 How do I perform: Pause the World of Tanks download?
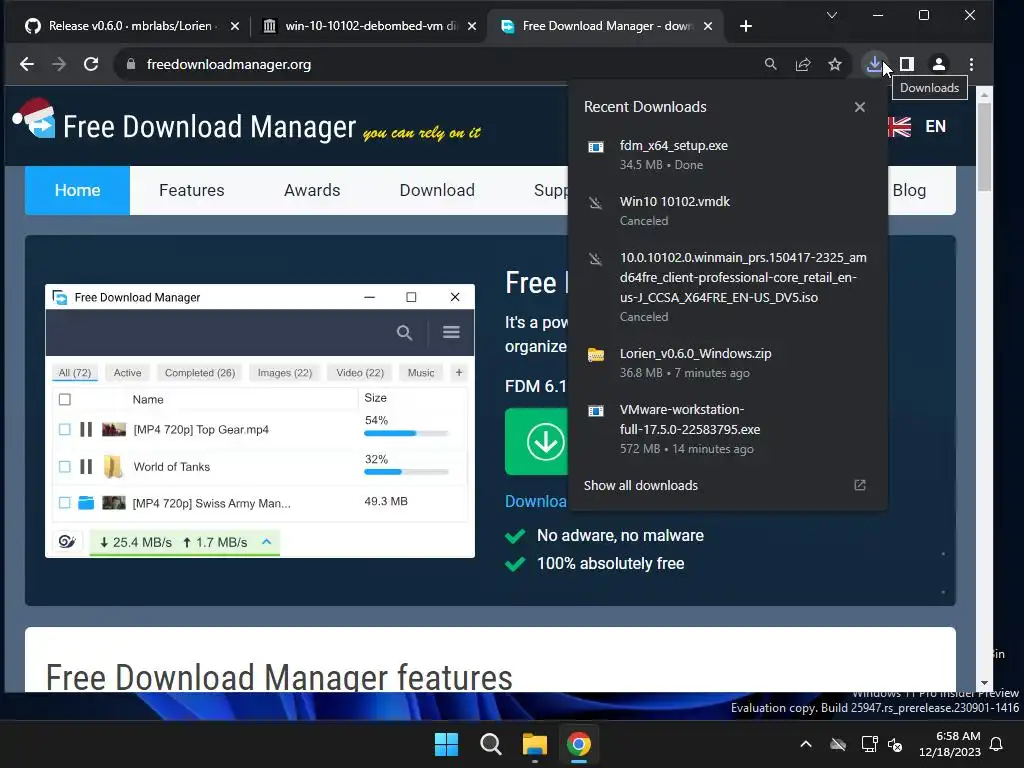[x=86, y=466]
